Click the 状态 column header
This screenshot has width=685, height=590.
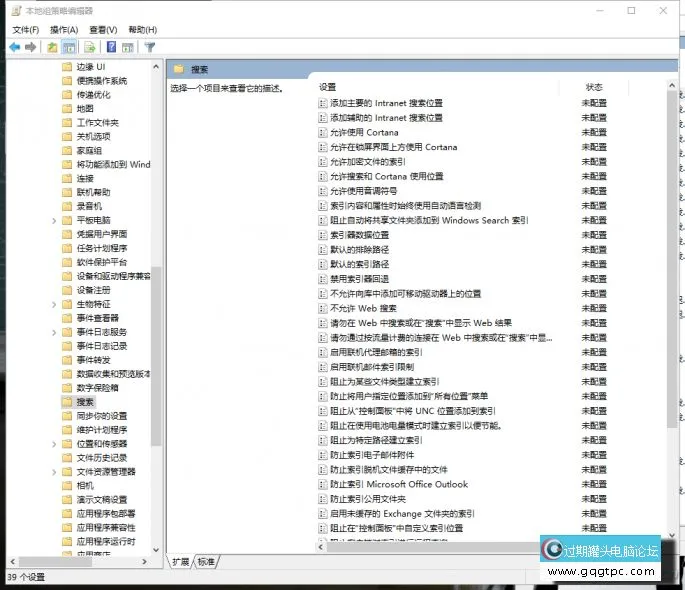pos(594,87)
